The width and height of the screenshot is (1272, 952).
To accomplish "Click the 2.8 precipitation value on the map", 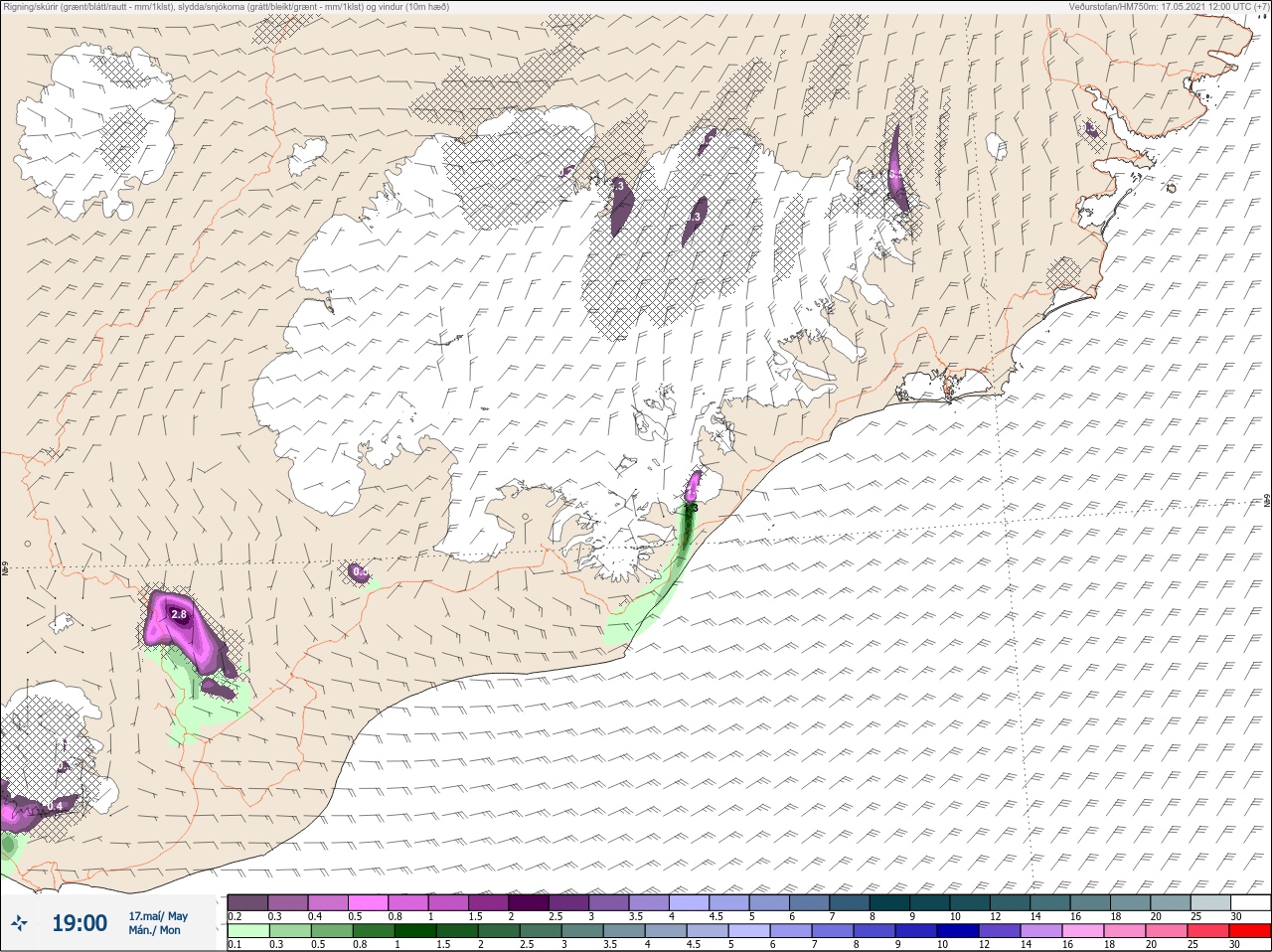I will point(179,615).
